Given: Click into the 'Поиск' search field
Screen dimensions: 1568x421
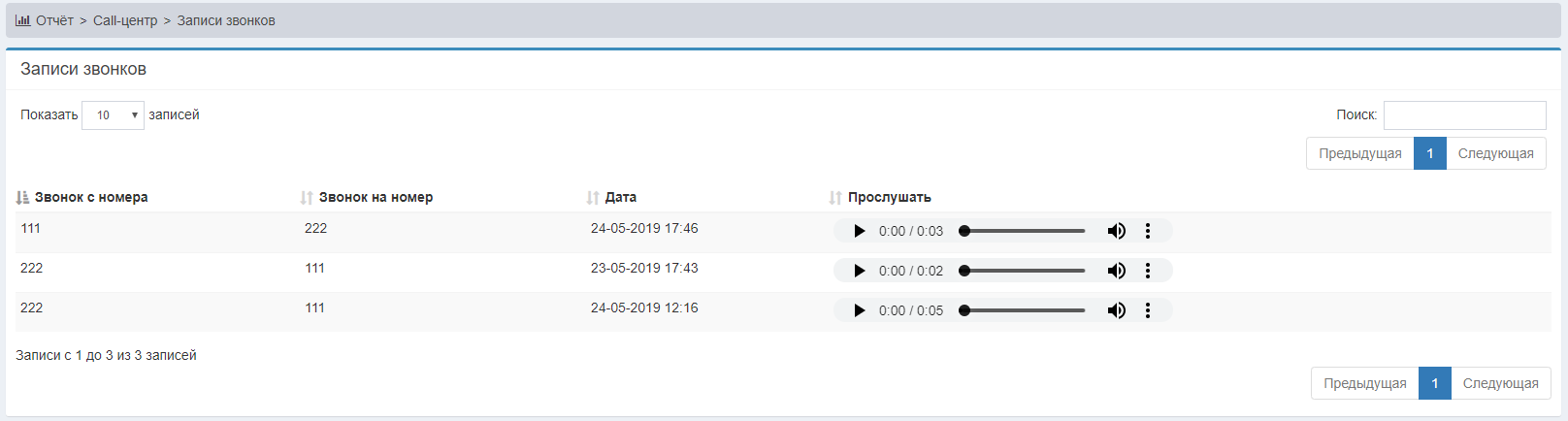Looking at the screenshot, I should (1464, 115).
